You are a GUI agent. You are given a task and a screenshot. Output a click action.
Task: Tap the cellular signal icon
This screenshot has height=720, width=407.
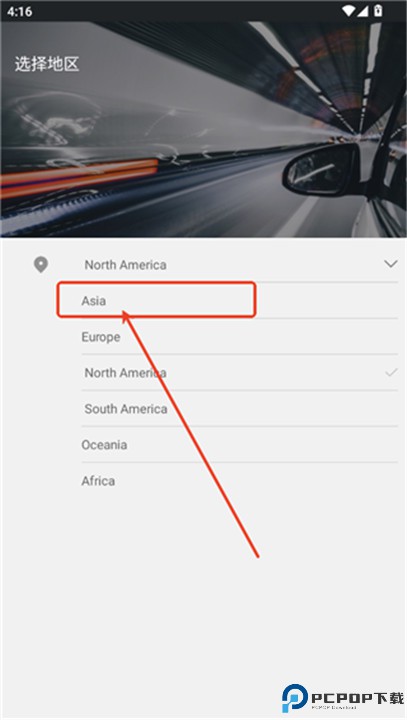[x=362, y=10]
